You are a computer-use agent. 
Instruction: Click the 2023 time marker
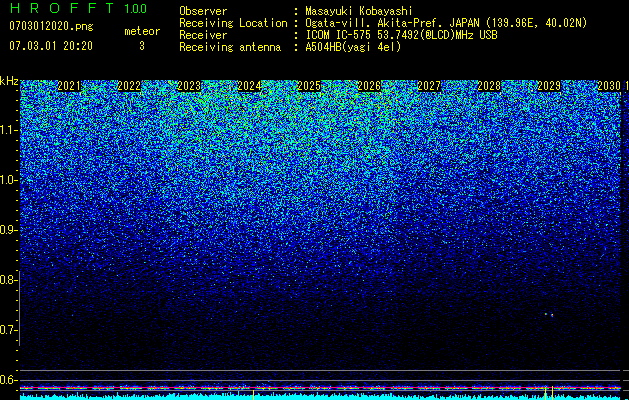click(189, 86)
